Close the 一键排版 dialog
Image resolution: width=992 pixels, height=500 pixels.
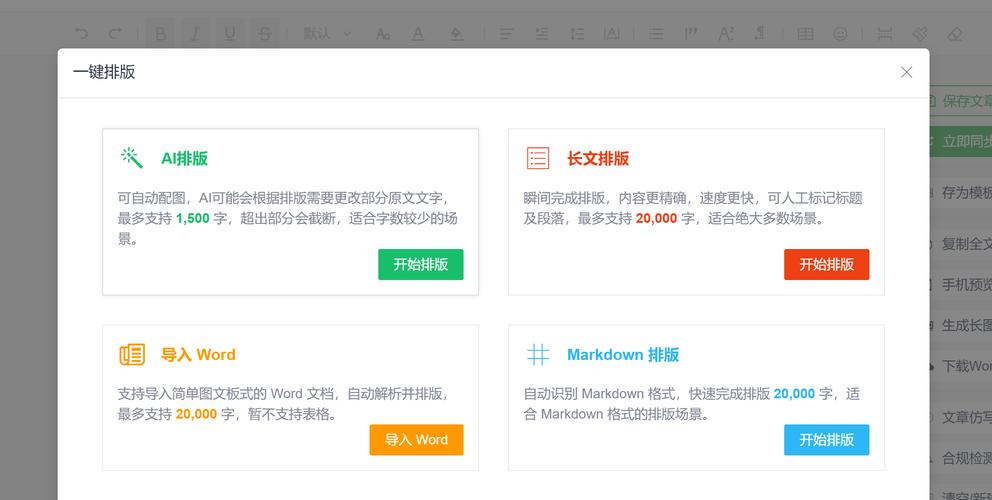(x=906, y=72)
